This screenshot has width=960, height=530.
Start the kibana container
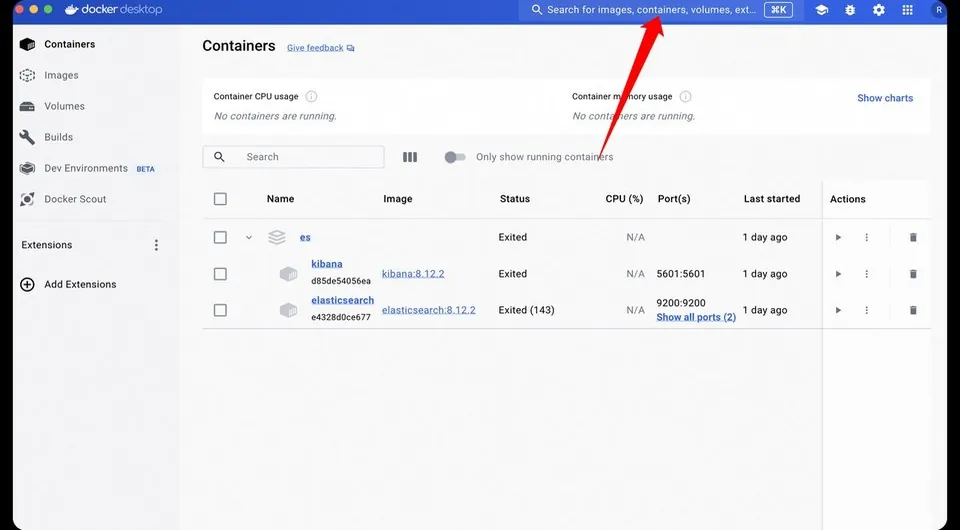coord(838,274)
